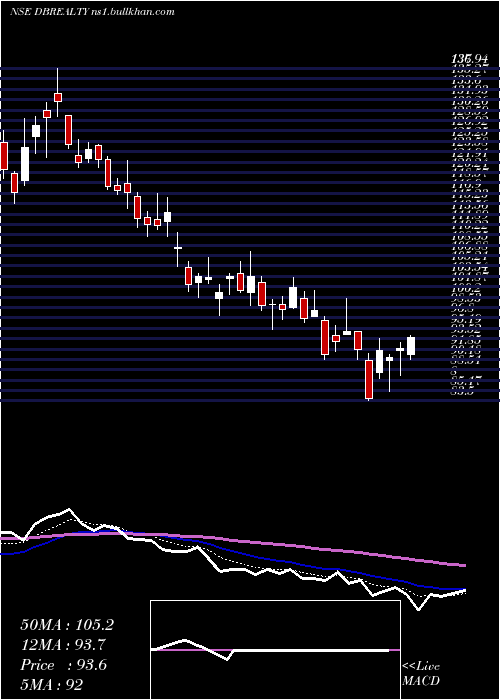Click the last white candlestick on the right
This screenshot has height=700, width=500.
(411, 346)
